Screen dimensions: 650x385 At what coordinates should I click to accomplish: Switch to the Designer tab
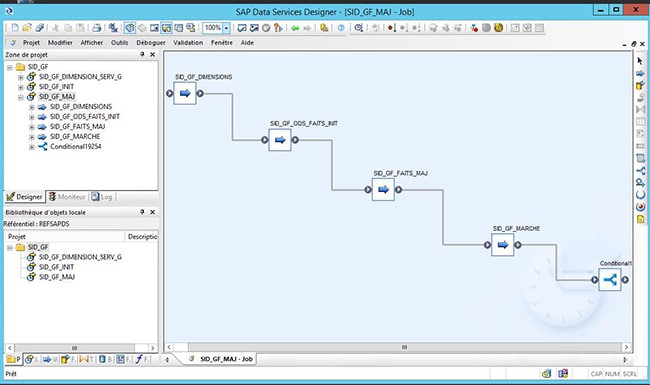(24, 196)
